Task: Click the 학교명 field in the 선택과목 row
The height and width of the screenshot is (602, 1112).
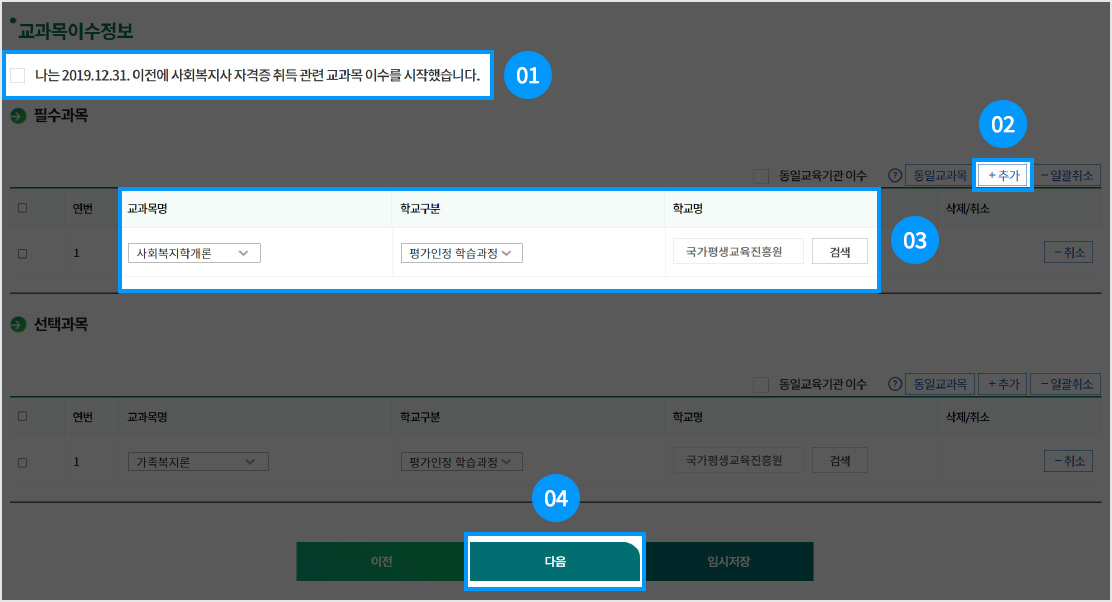Action: click(738, 461)
